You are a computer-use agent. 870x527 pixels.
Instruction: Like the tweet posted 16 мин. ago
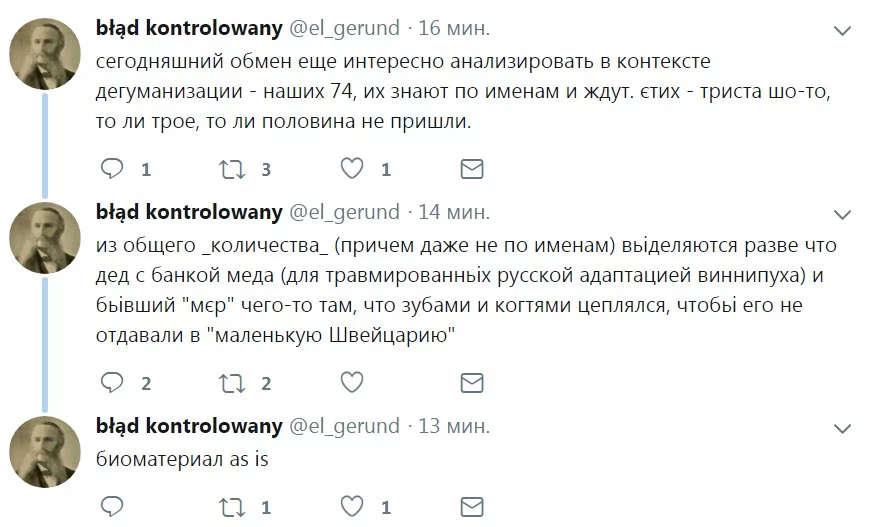(x=352, y=169)
